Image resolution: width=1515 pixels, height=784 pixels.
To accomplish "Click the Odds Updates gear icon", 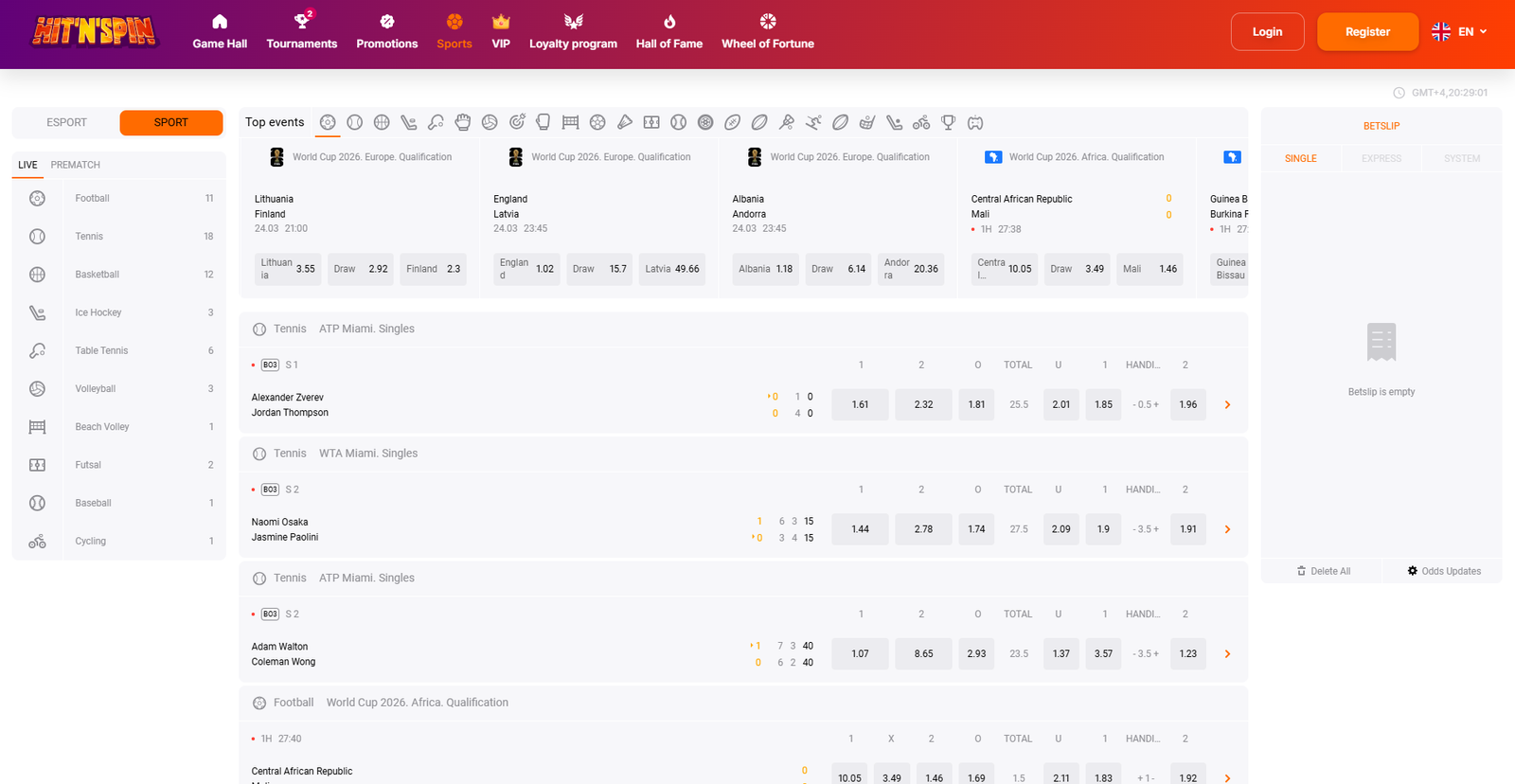I will 1412,571.
